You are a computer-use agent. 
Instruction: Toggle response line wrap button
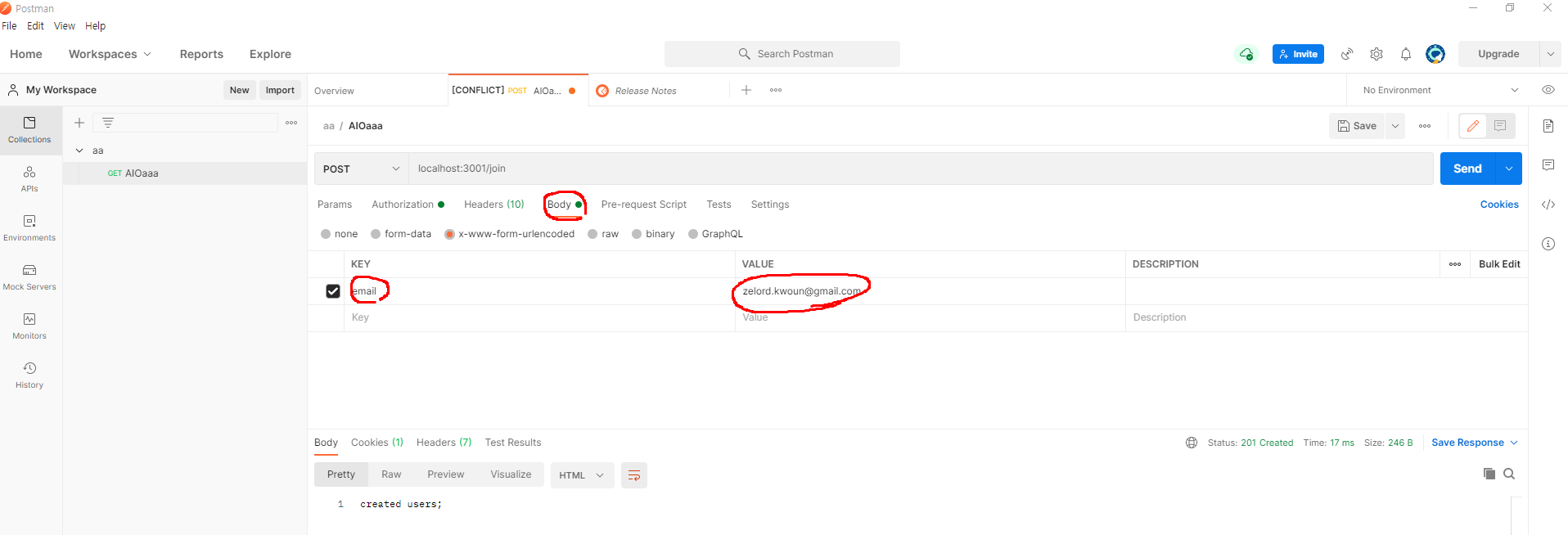click(x=634, y=475)
